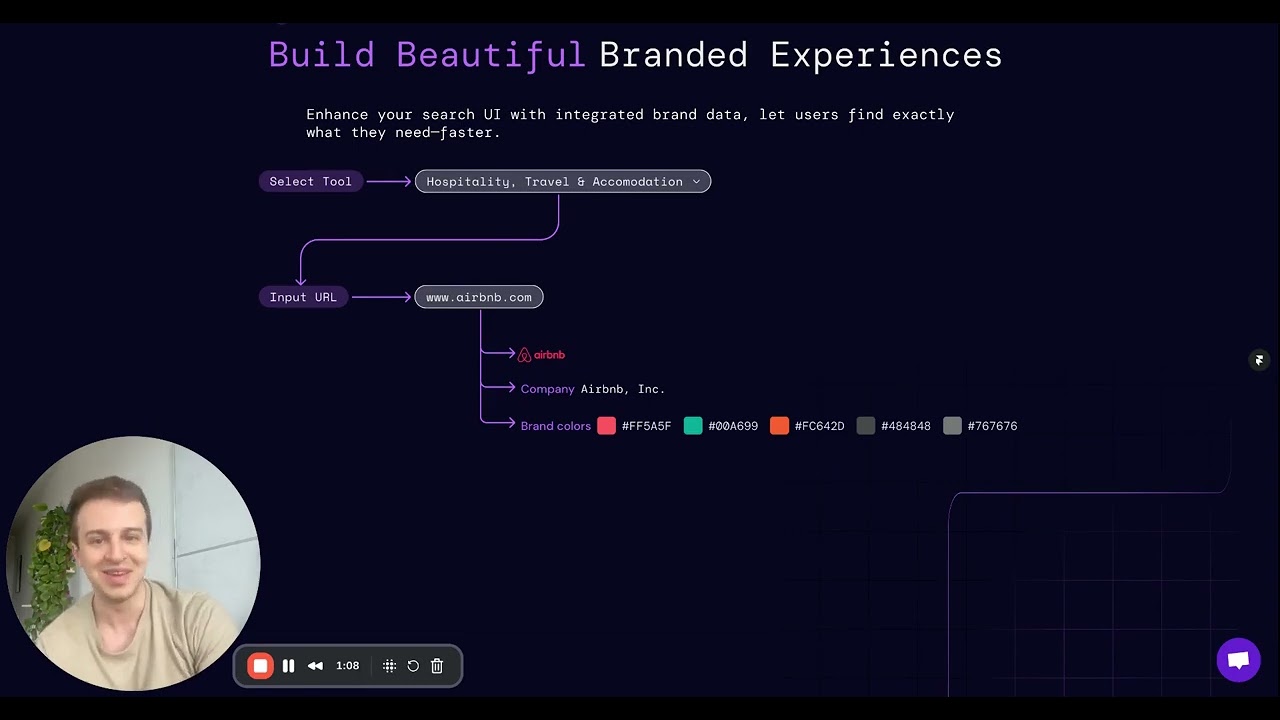Viewport: 1280px width, 720px height.
Task: Rewind the recording
Action: tap(315, 666)
